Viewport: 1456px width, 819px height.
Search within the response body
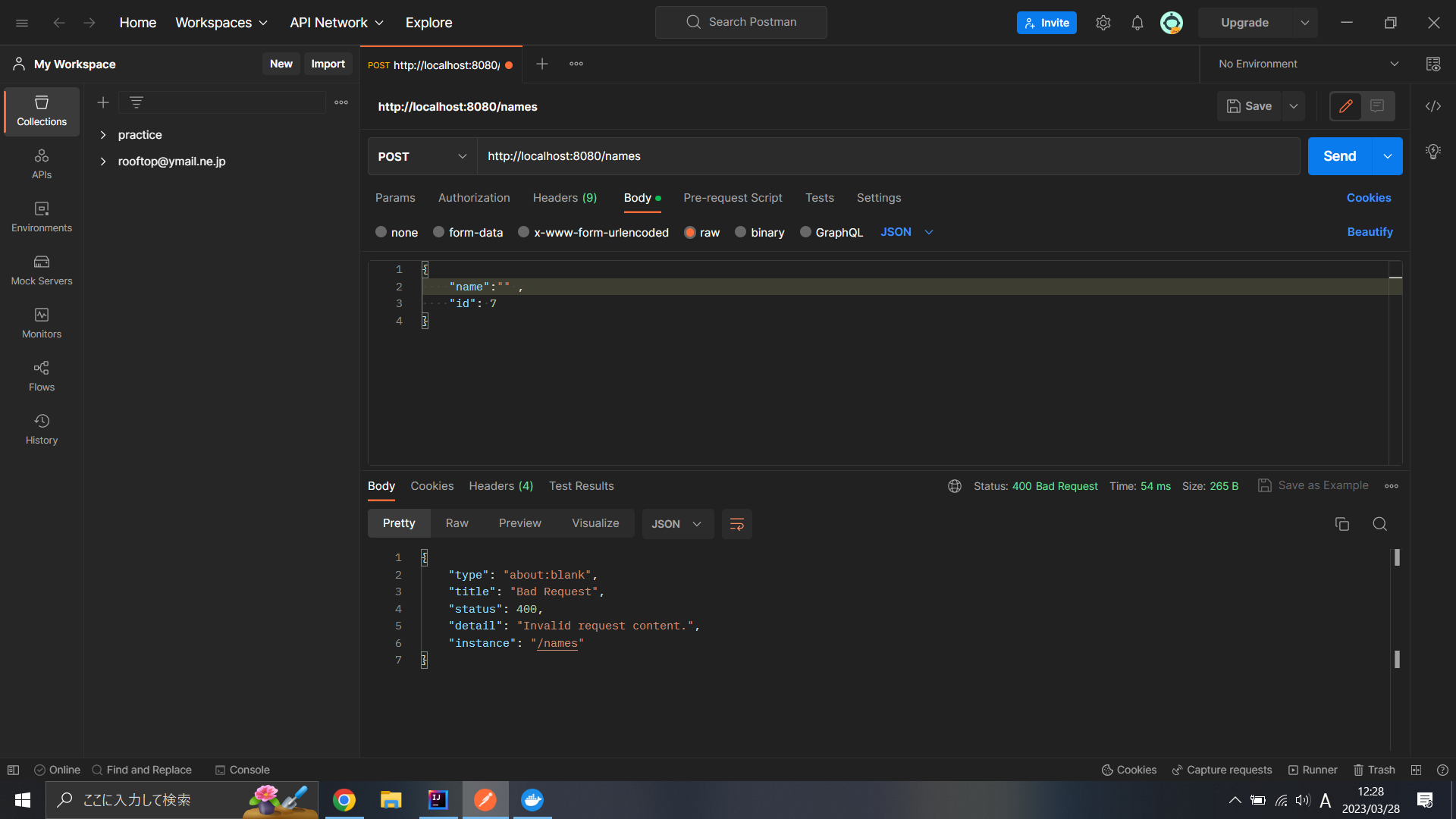[1379, 524]
